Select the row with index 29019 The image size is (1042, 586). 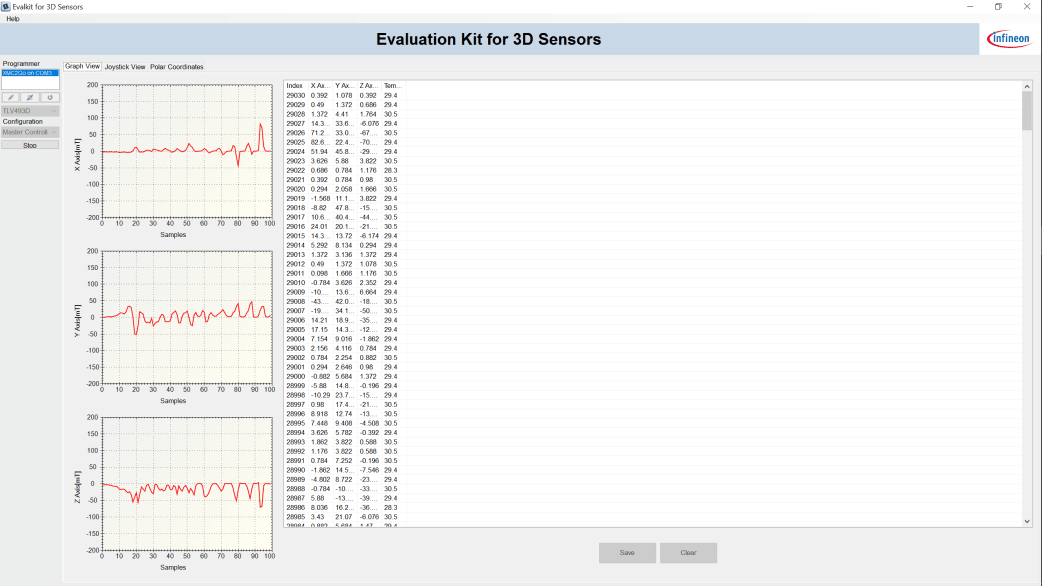point(344,199)
